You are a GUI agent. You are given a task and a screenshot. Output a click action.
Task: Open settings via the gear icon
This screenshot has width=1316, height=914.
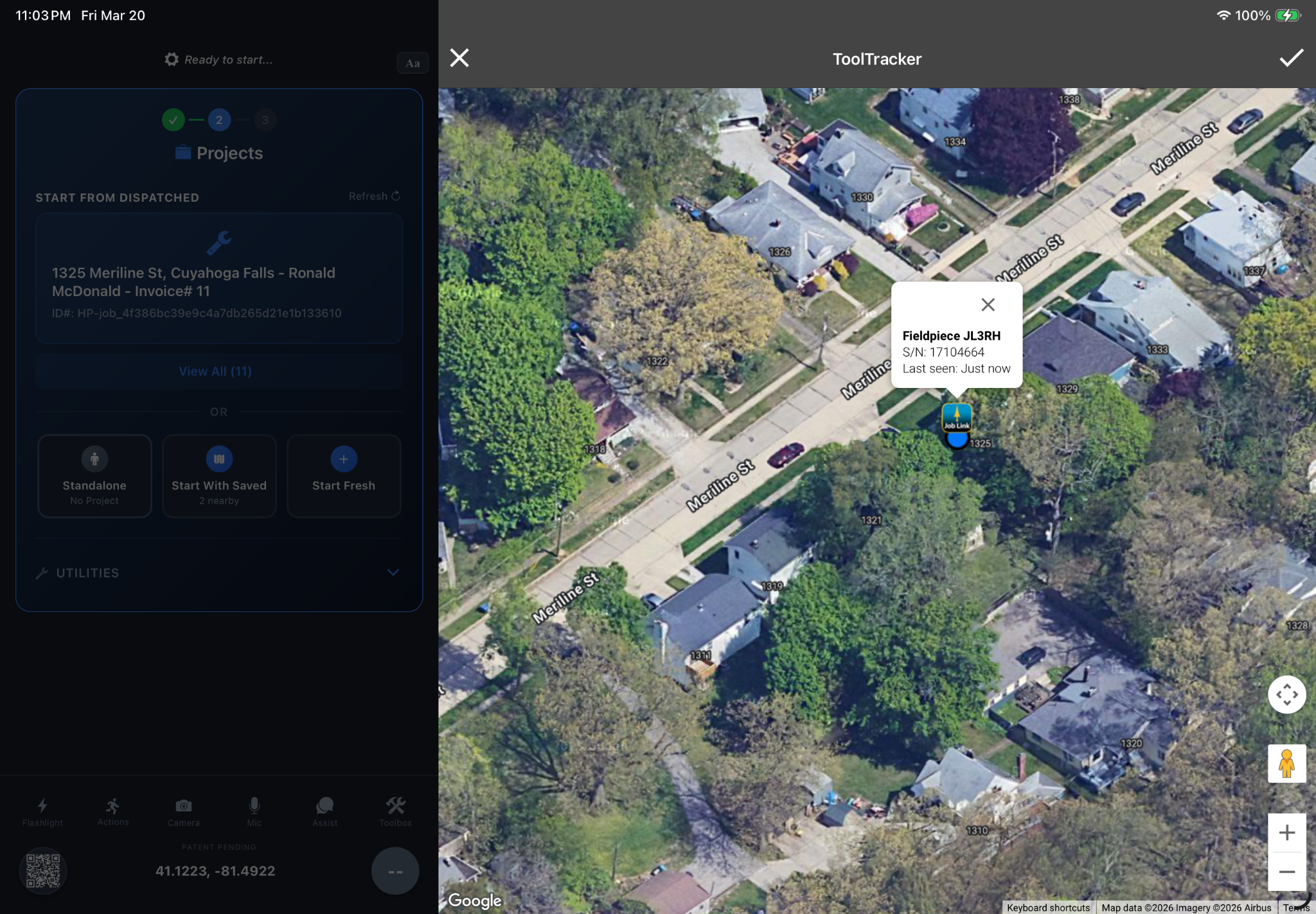click(171, 58)
